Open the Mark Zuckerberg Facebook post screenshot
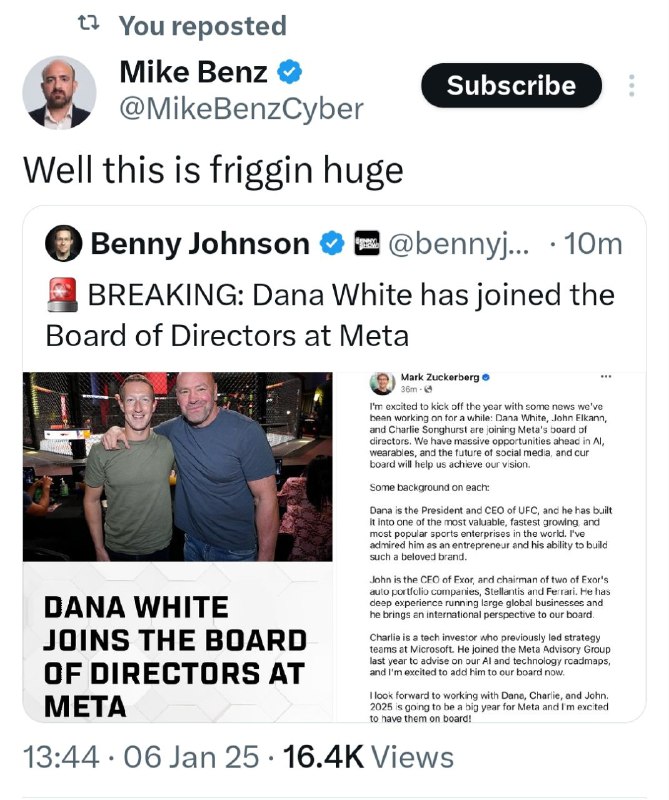This screenshot has height=800, width=669. [x=490, y=546]
